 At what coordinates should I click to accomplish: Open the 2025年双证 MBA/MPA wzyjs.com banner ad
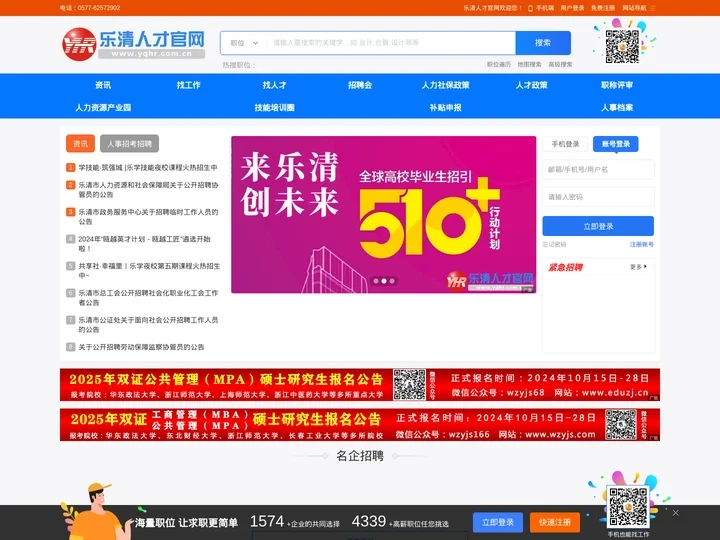click(x=360, y=425)
